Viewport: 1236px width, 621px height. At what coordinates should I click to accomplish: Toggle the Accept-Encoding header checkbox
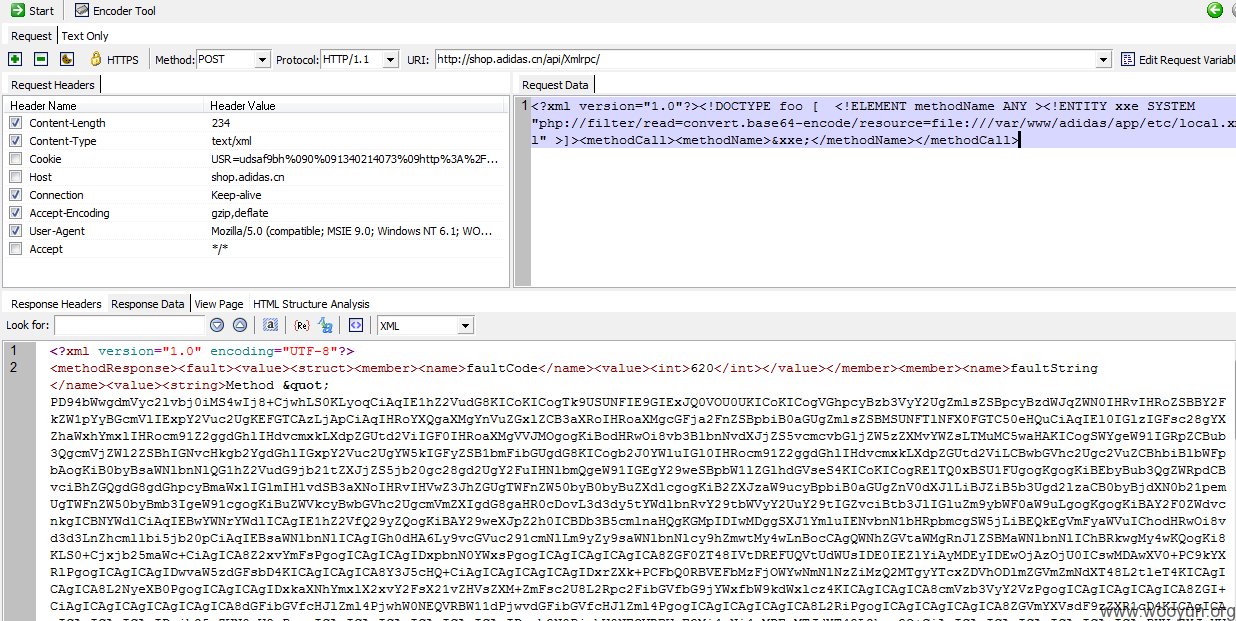(x=15, y=213)
